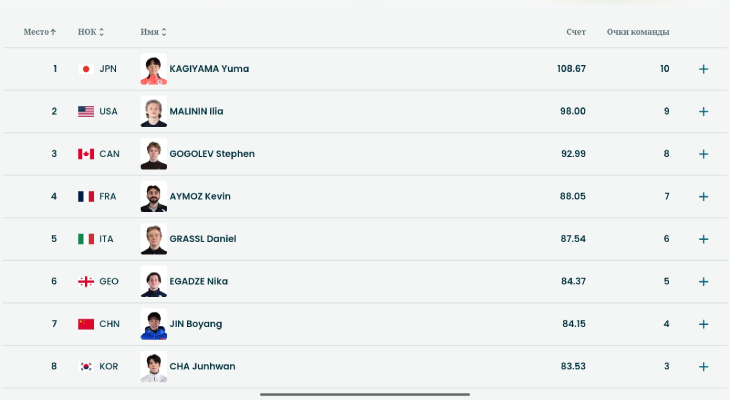This screenshot has height=400, width=730.
Task: Sort table by Имя column
Action: tap(154, 32)
